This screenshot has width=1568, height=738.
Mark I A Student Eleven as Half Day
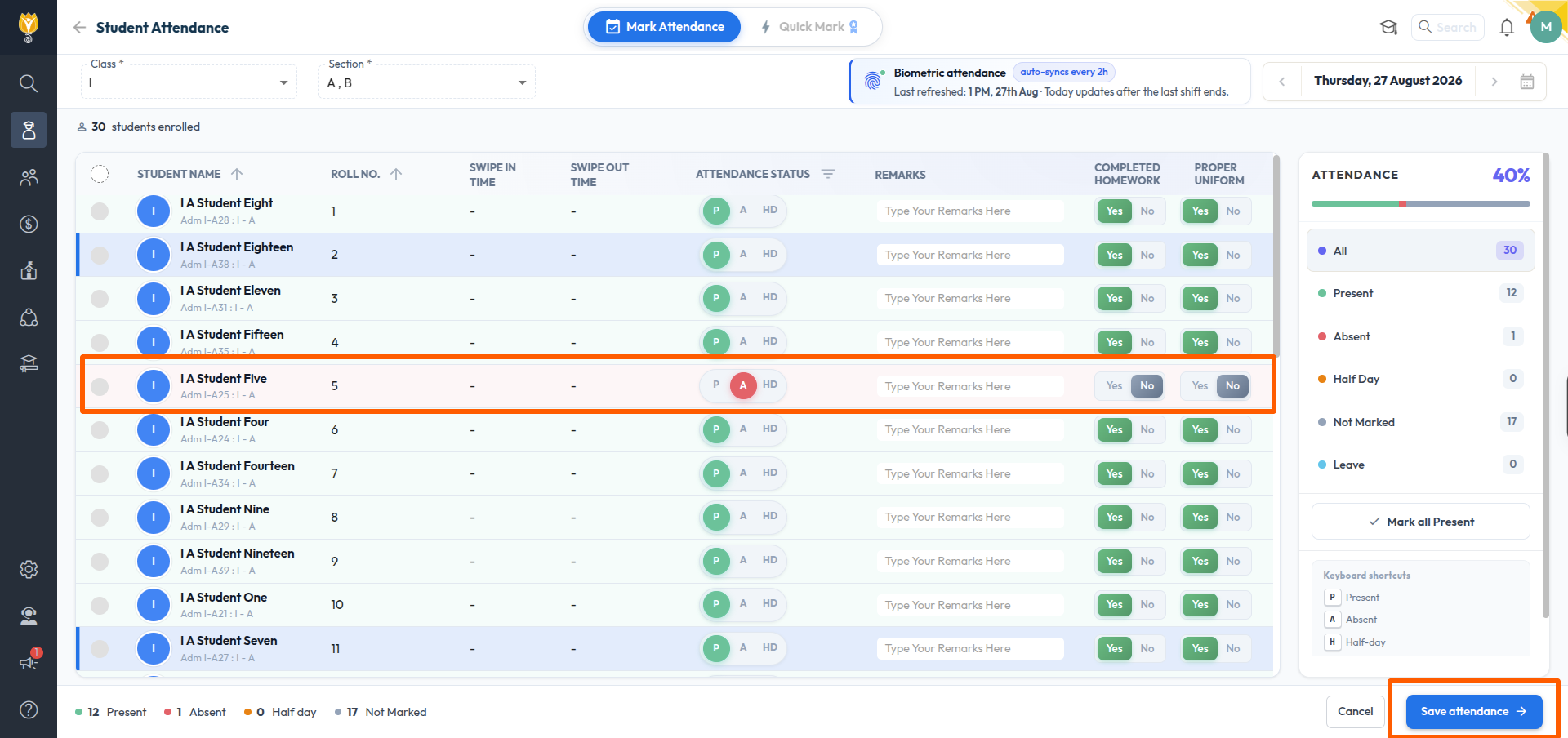point(770,297)
